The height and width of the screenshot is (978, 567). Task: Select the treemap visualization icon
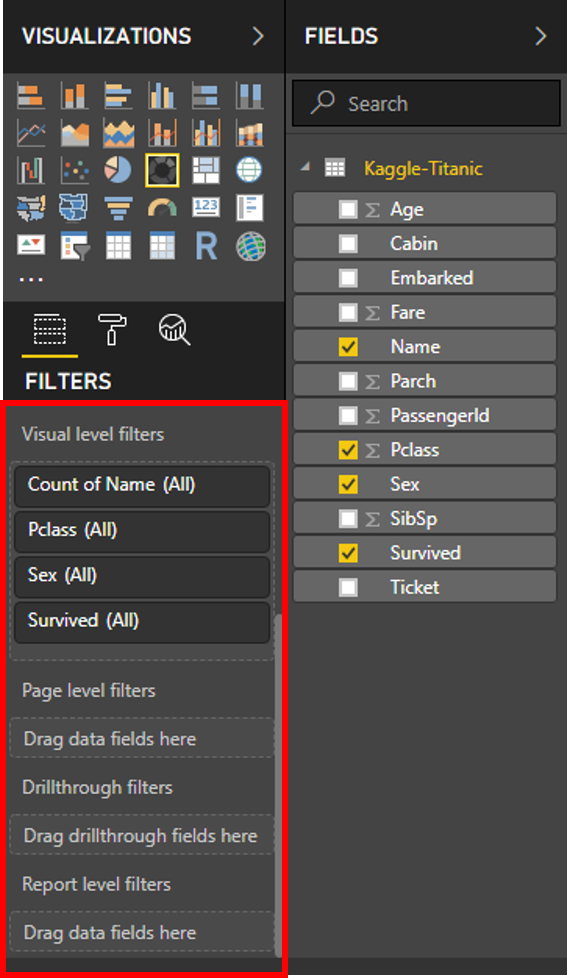click(206, 170)
